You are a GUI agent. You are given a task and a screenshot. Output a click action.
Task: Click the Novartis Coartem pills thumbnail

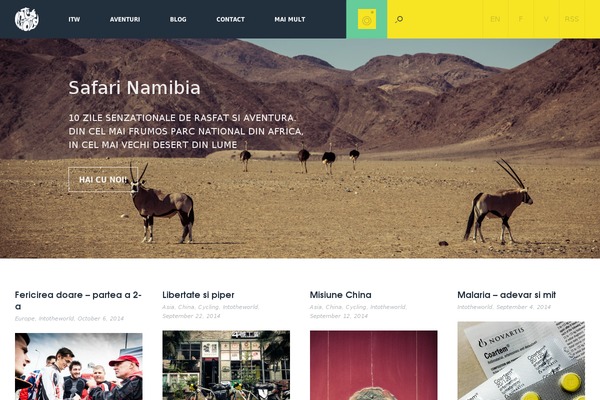point(521,361)
